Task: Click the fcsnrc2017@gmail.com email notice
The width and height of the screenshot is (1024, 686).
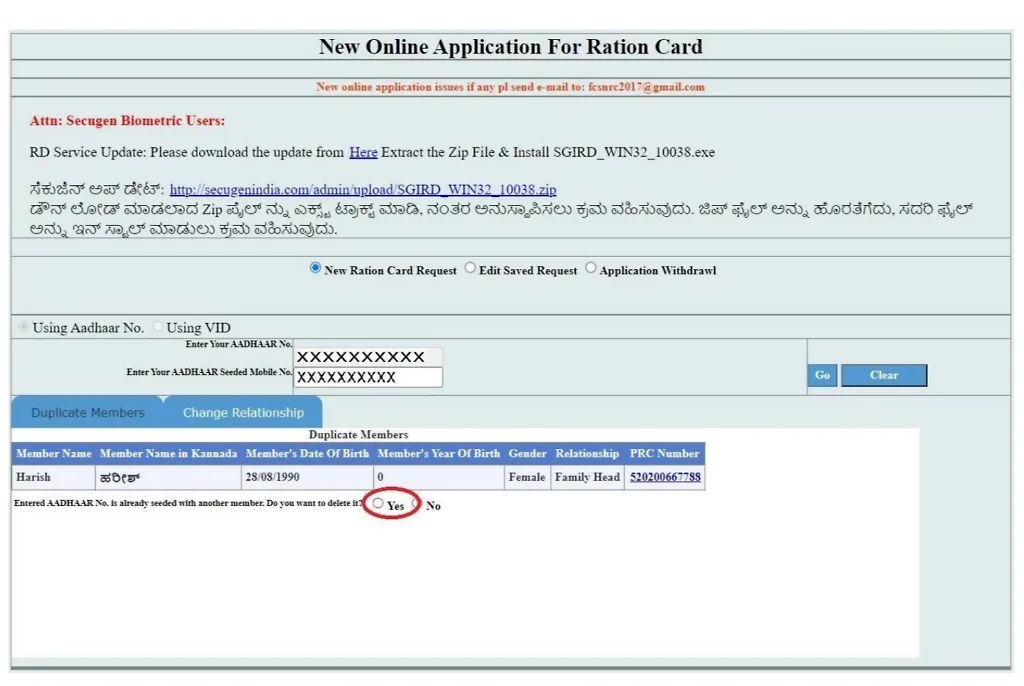Action: pyautogui.click(x=511, y=87)
